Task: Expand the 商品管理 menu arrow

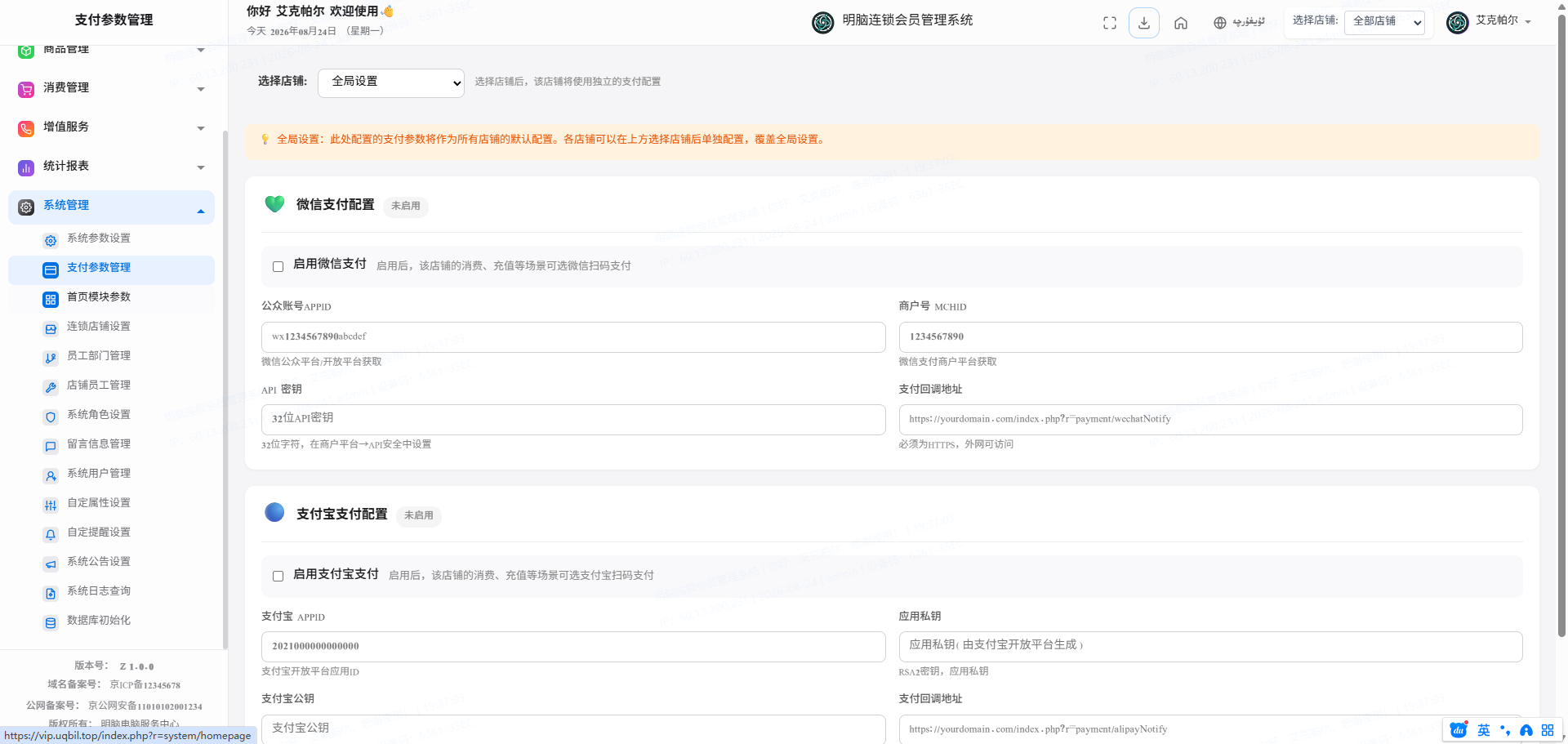Action: tap(201, 50)
